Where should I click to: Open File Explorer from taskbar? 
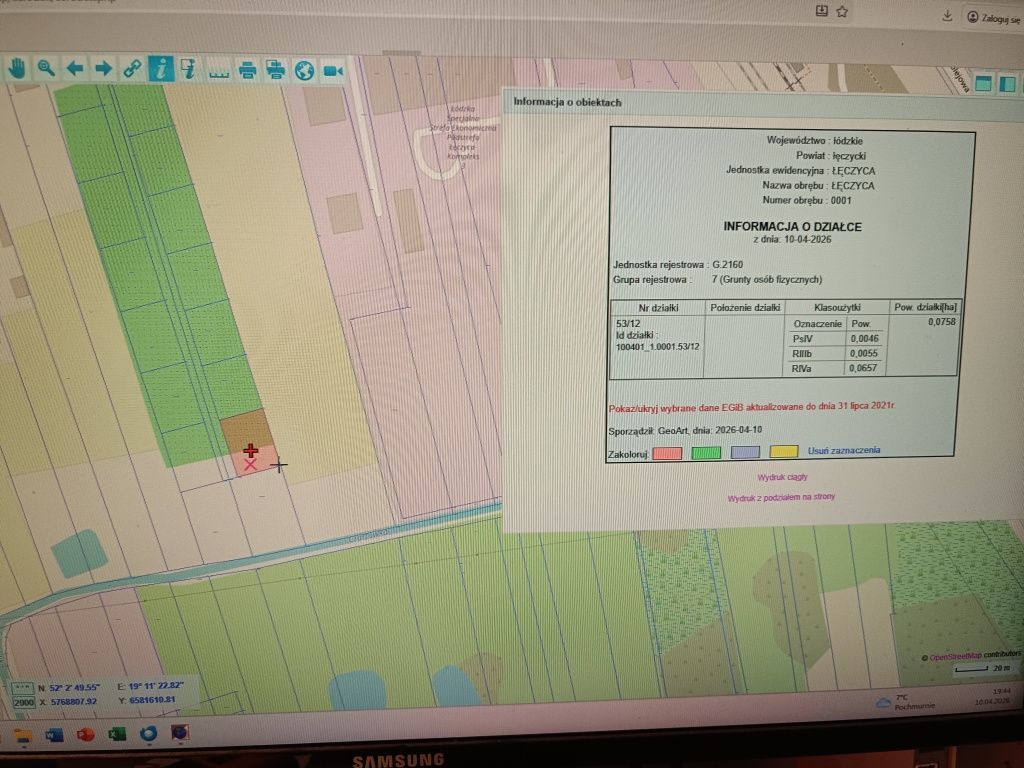(x=24, y=737)
